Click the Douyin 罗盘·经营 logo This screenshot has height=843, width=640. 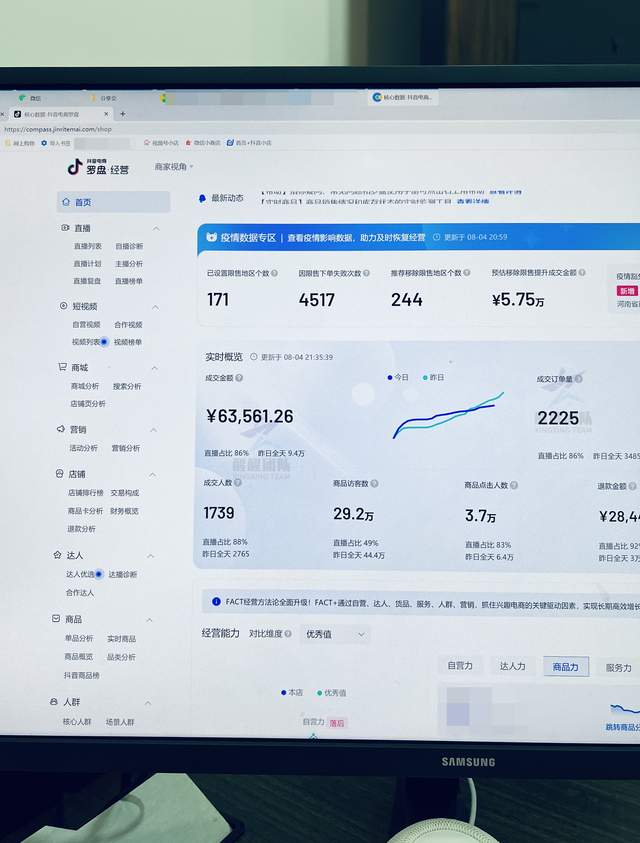(98, 167)
